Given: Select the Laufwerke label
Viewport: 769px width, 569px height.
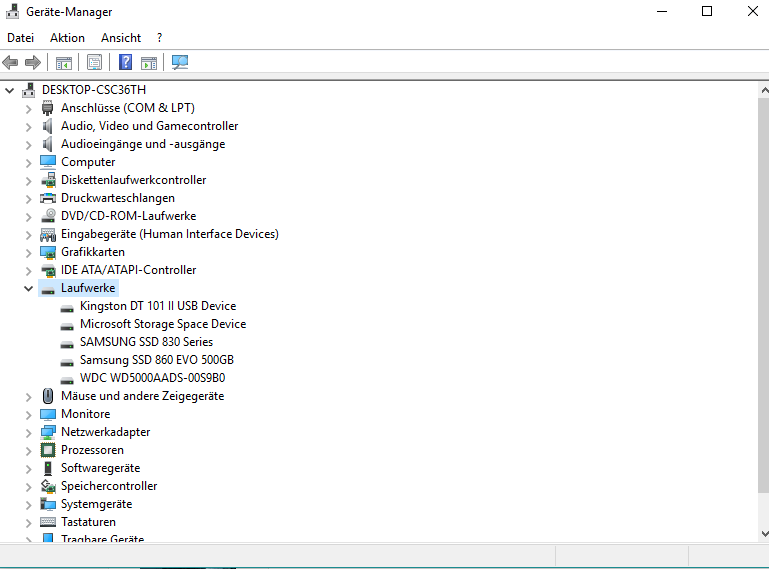Looking at the screenshot, I should [88, 288].
